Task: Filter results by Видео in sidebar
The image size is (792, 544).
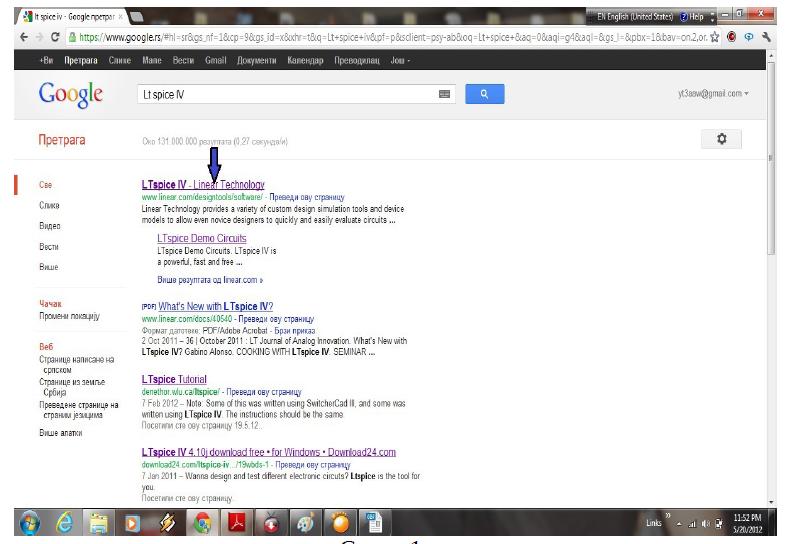Action: coord(50,226)
